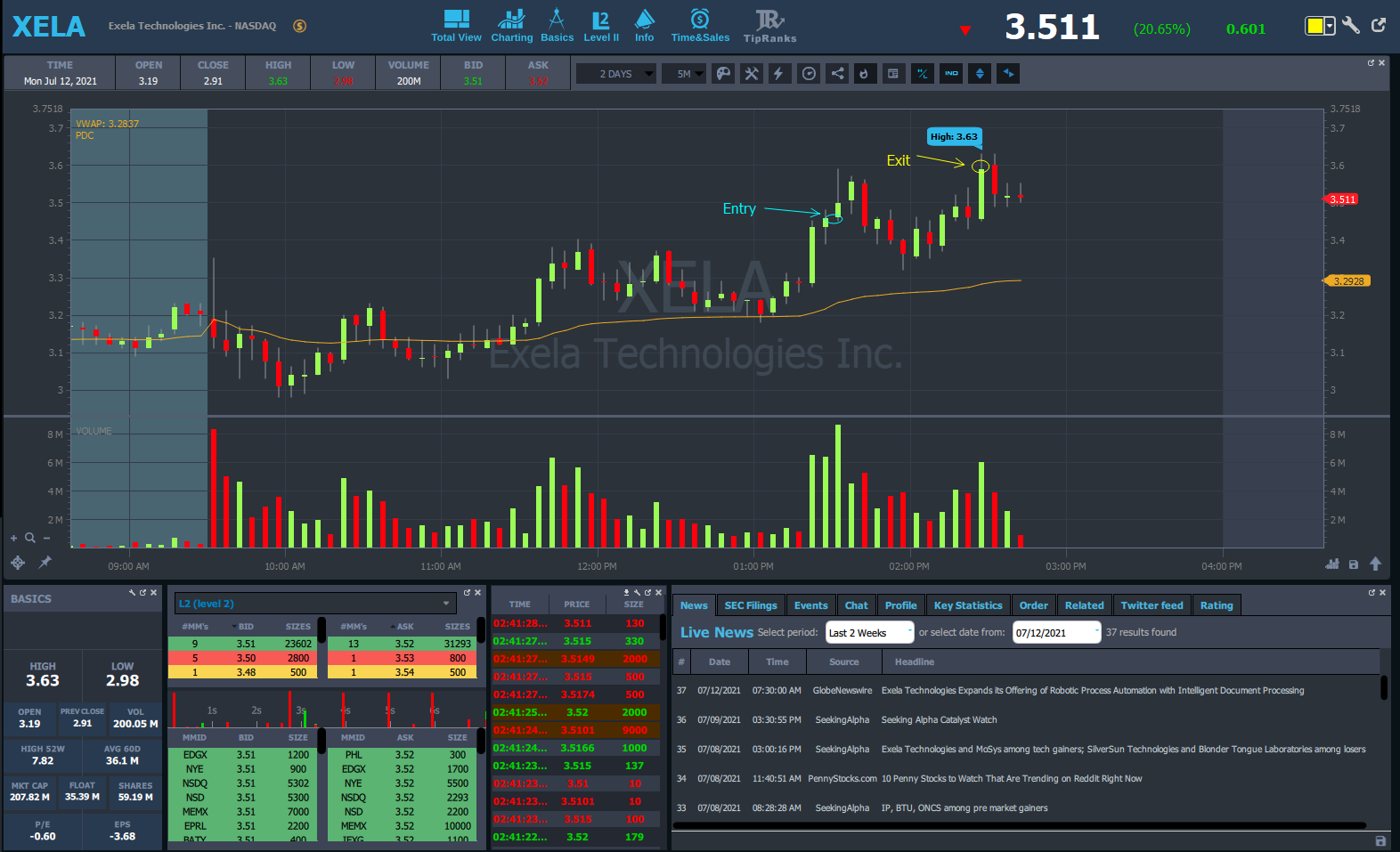Open the date picker showing 07/12/2021
Image resolution: width=1400 pixels, height=852 pixels.
point(1057,632)
